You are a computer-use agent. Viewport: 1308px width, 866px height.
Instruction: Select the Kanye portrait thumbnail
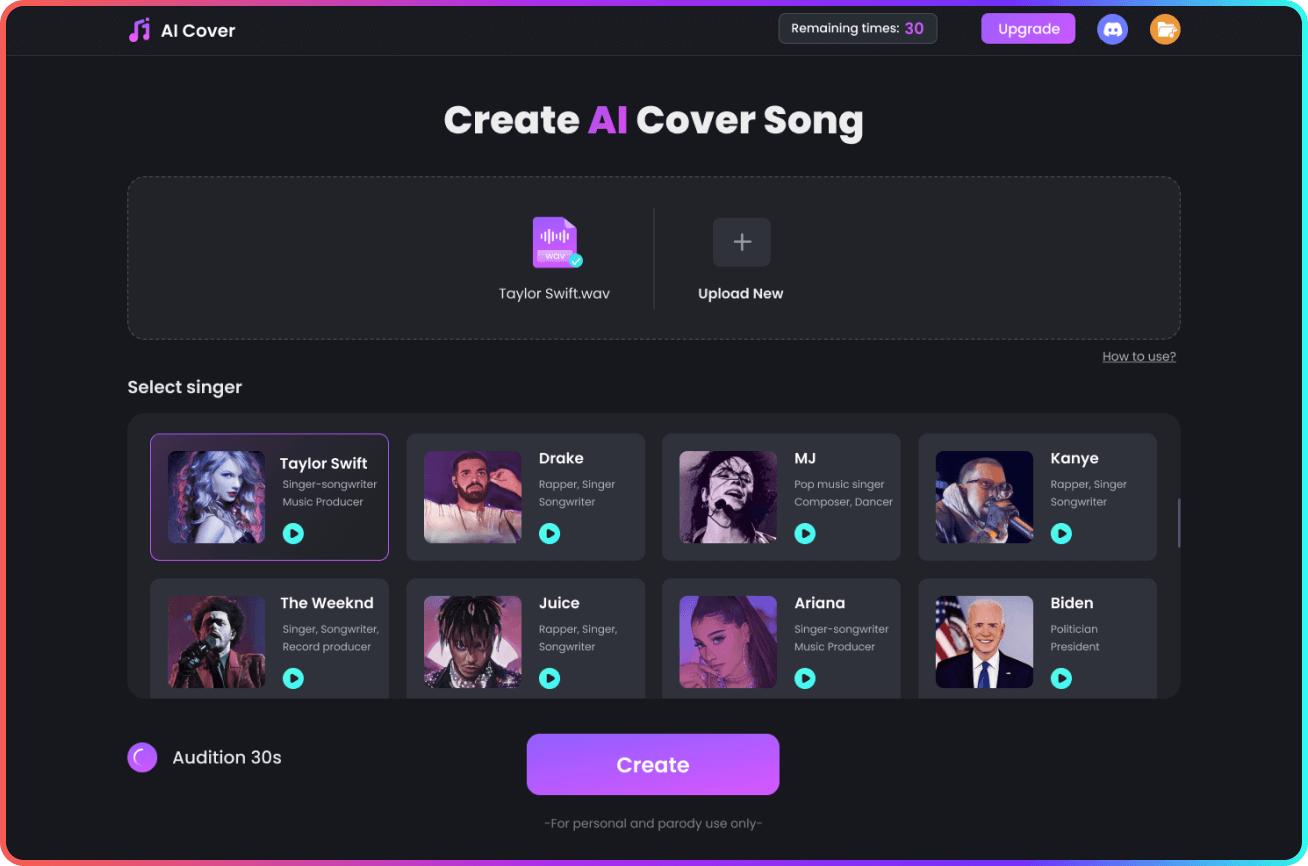[x=985, y=497]
